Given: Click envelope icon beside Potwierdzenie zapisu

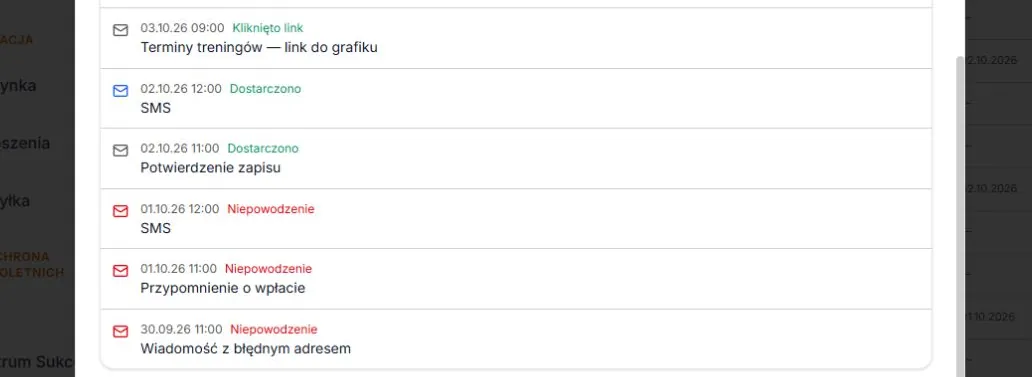Looking at the screenshot, I should click(x=120, y=151).
